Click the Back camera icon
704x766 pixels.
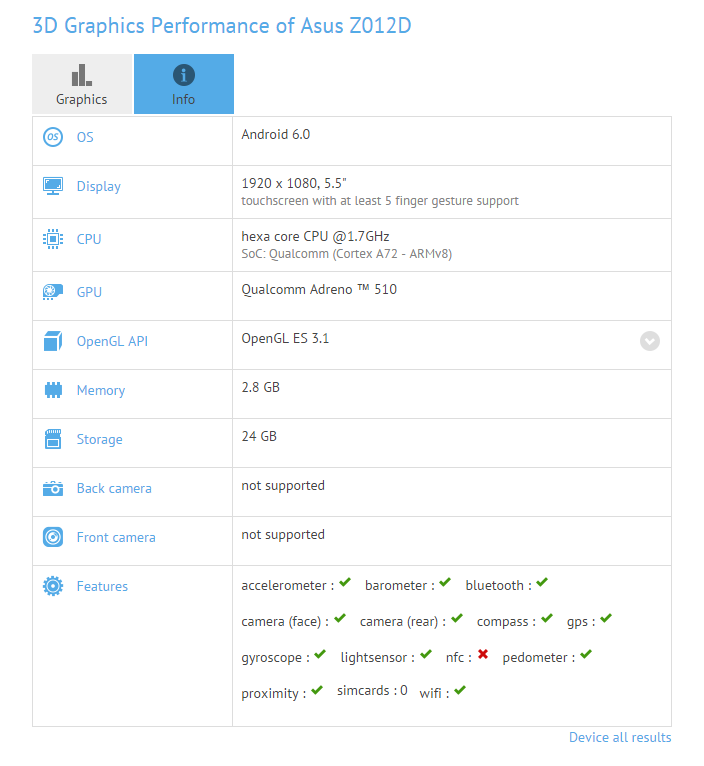click(53, 488)
